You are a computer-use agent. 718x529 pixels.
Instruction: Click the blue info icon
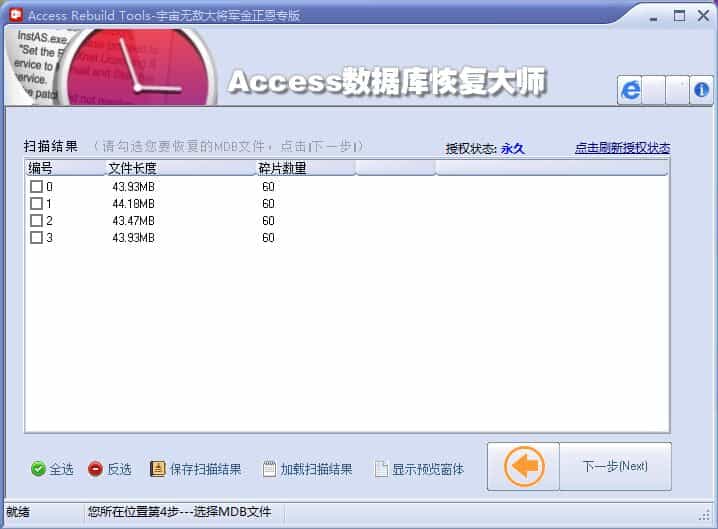pos(701,90)
